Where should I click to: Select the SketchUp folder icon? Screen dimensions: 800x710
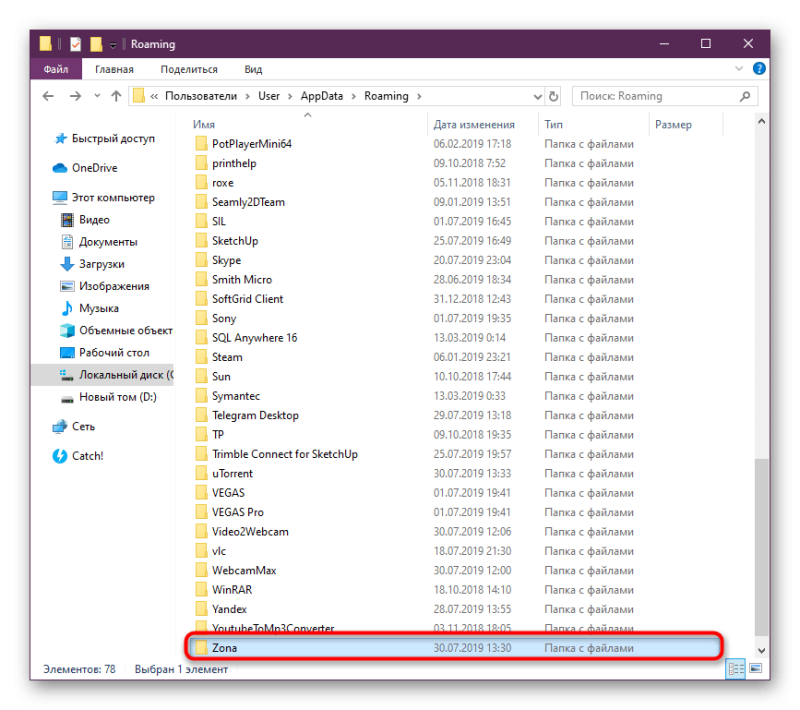[x=202, y=240]
